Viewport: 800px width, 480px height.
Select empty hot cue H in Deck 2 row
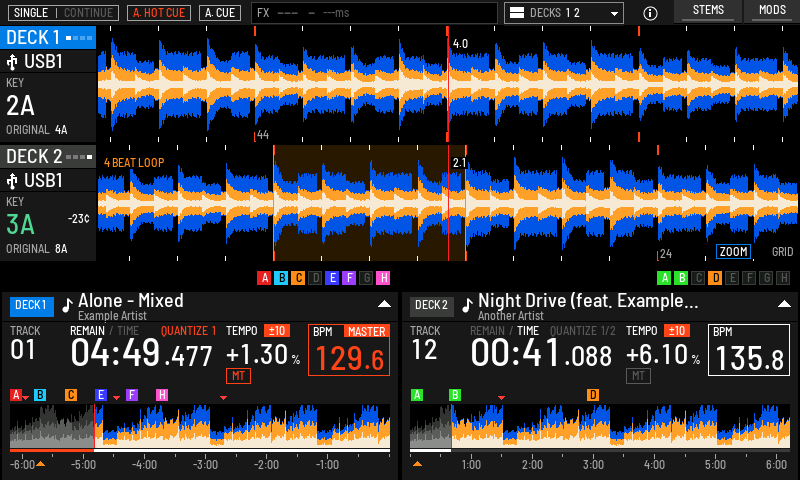click(x=783, y=278)
